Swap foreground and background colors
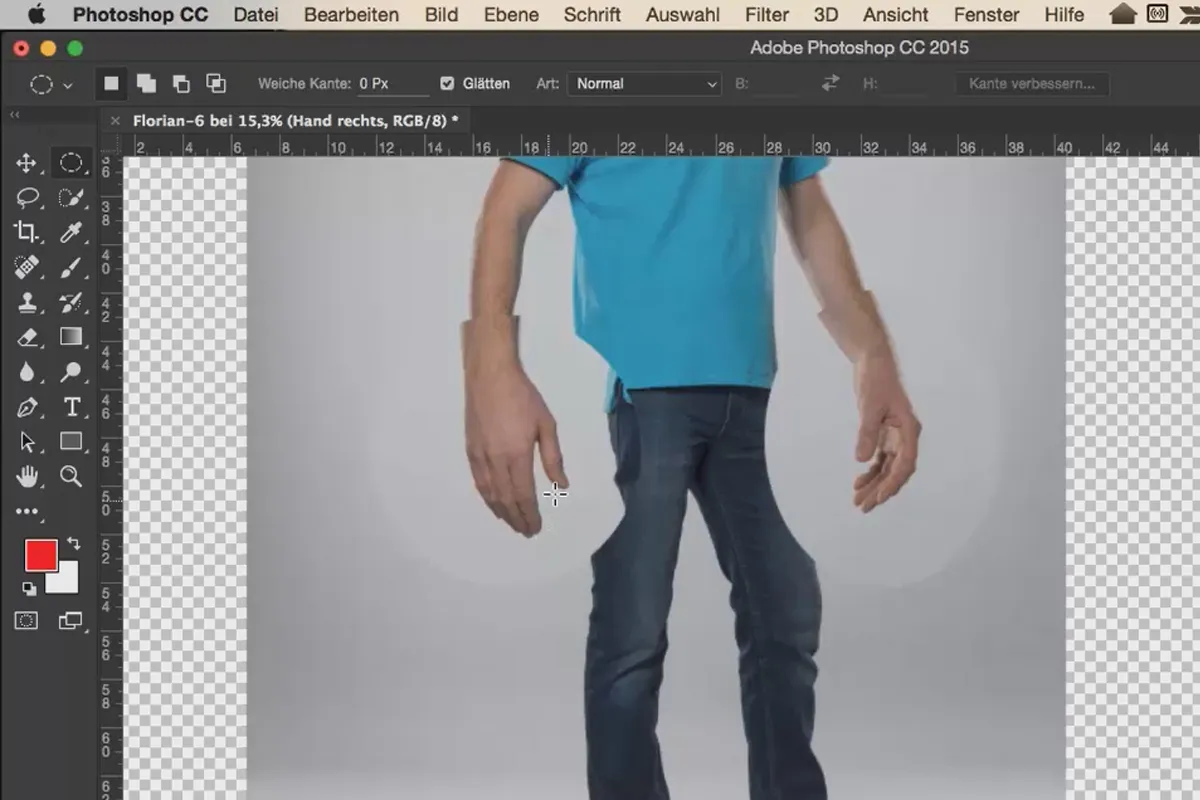 tap(72, 542)
